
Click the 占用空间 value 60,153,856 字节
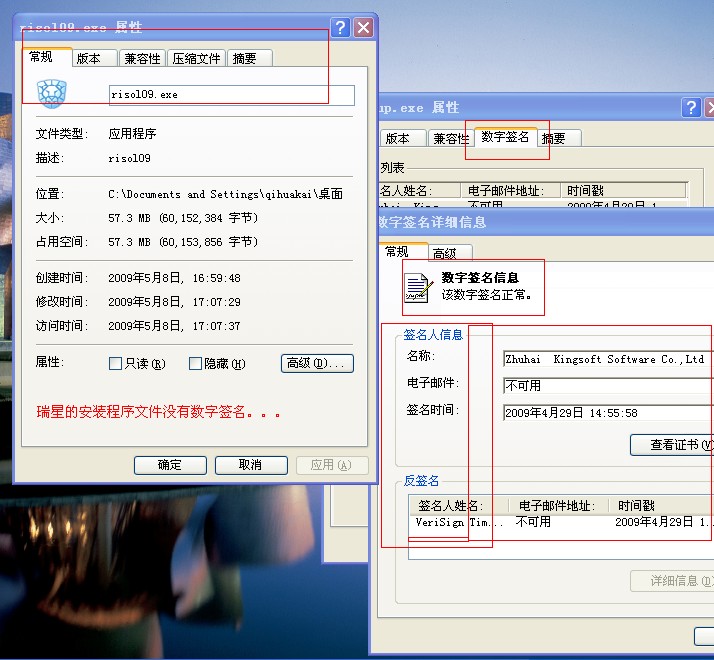coord(183,242)
